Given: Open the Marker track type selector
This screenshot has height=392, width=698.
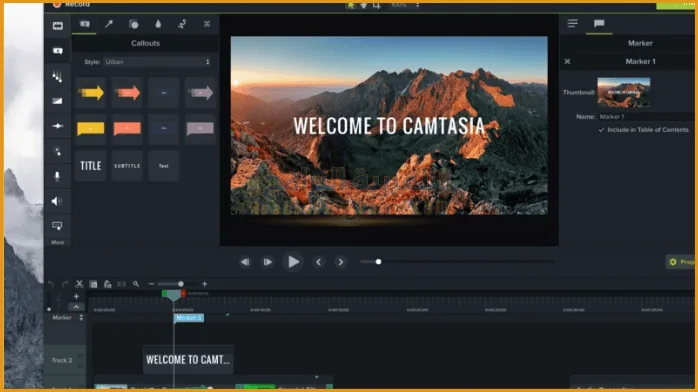Looking at the screenshot, I should pos(81,318).
